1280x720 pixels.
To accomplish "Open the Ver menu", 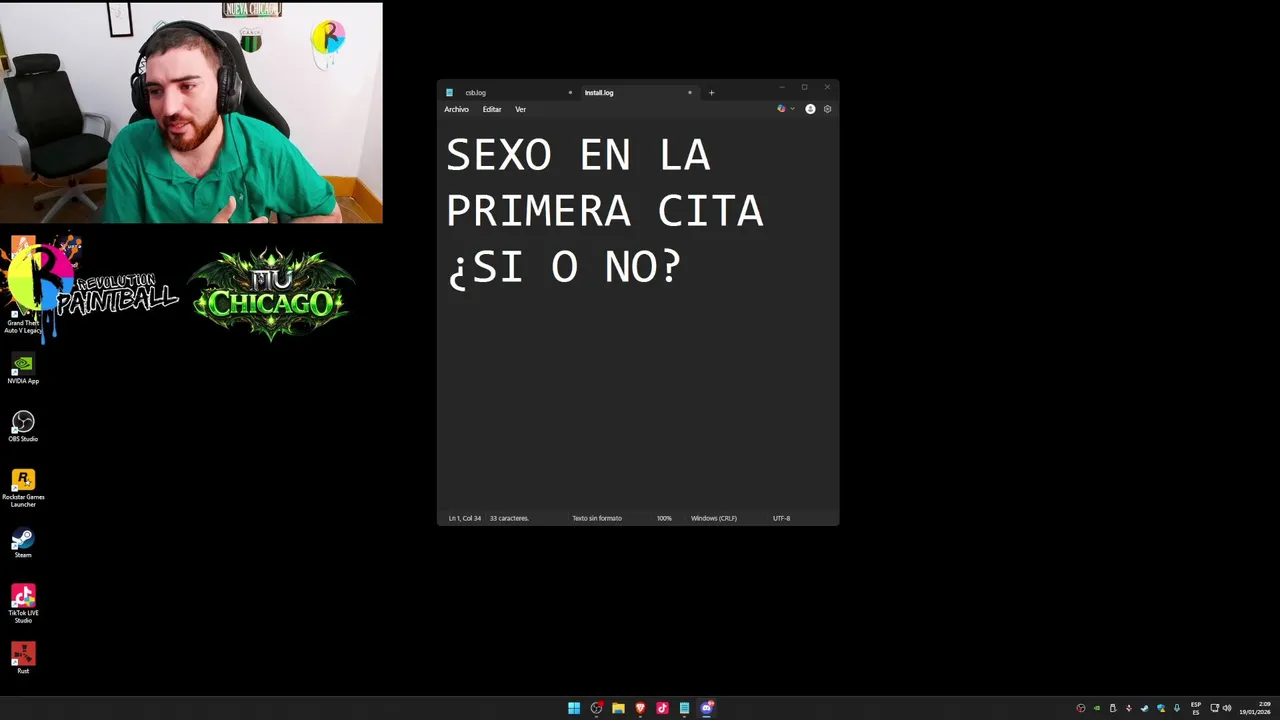I will tap(520, 109).
